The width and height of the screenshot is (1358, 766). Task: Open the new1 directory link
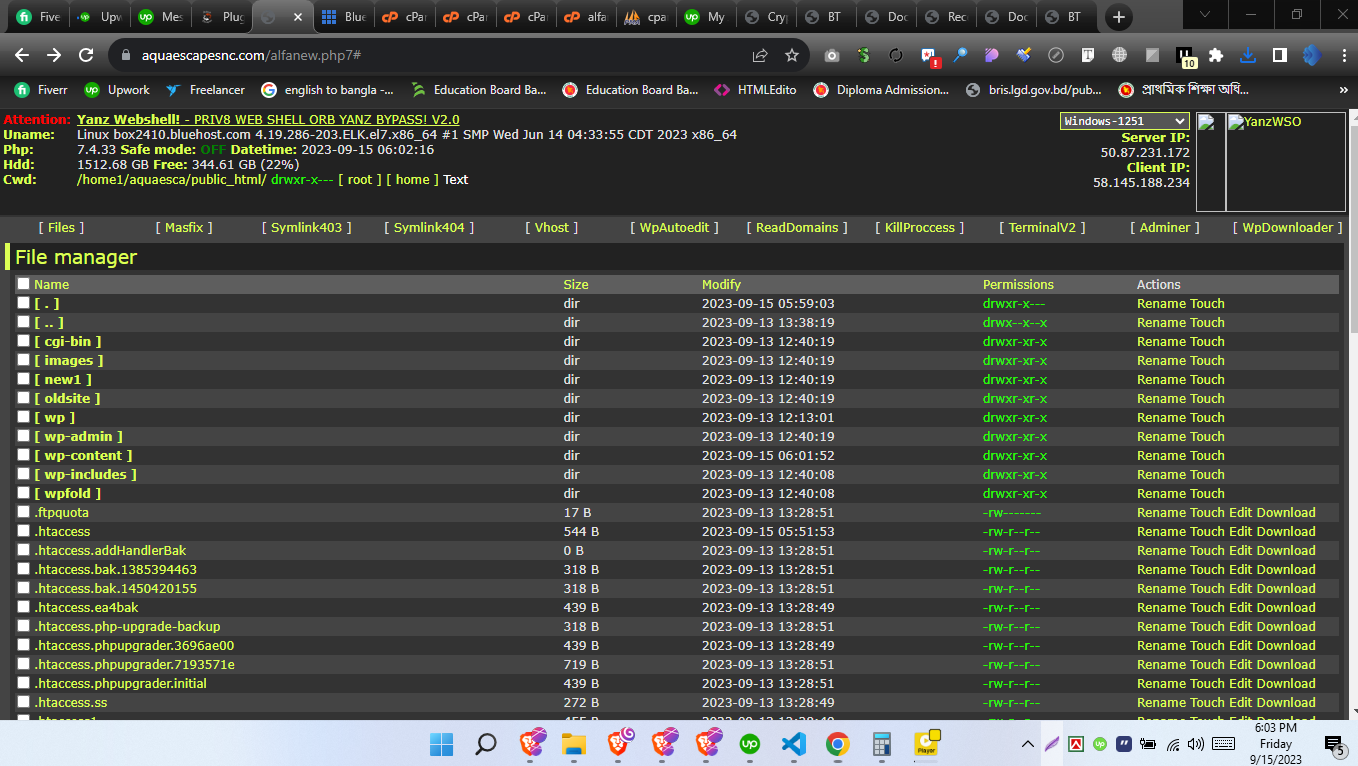[63, 379]
